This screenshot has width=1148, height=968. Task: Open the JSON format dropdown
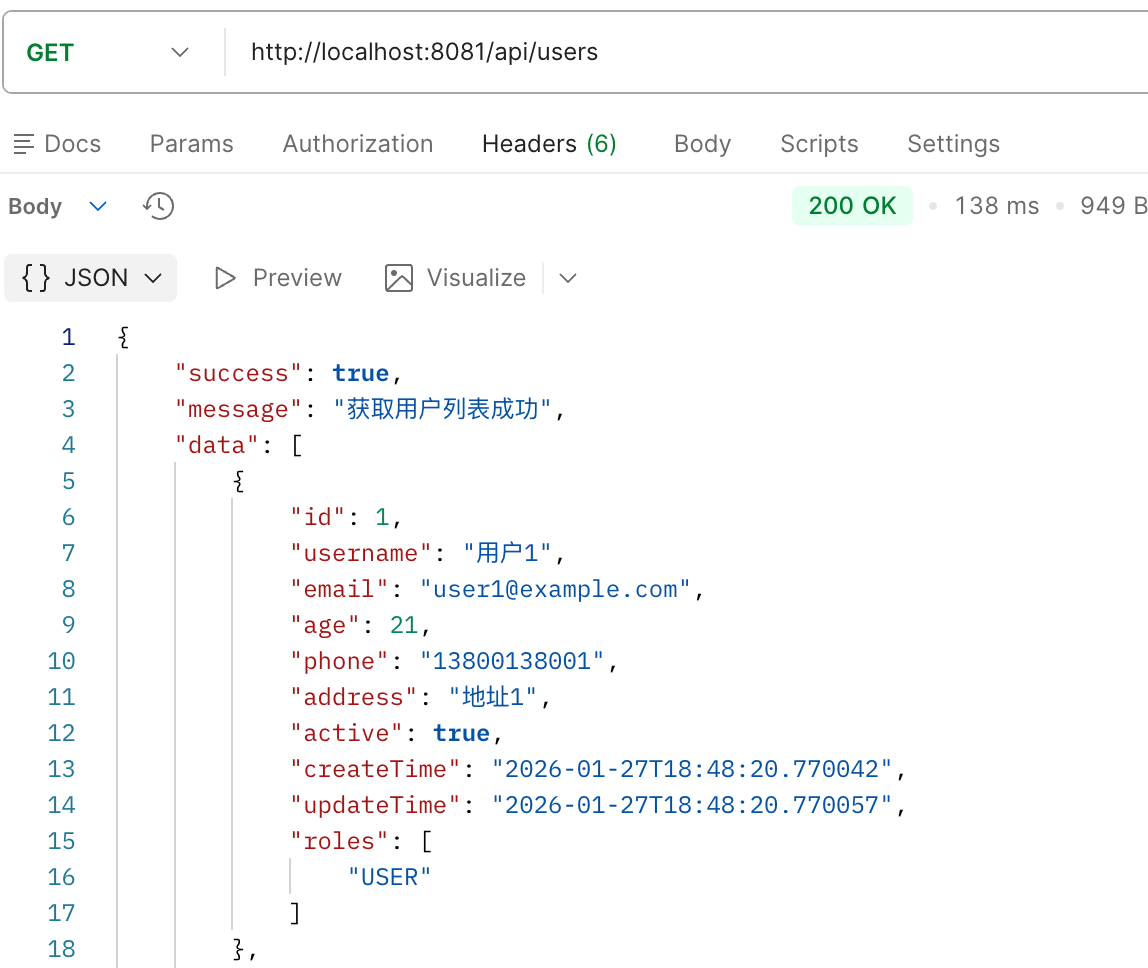91,278
